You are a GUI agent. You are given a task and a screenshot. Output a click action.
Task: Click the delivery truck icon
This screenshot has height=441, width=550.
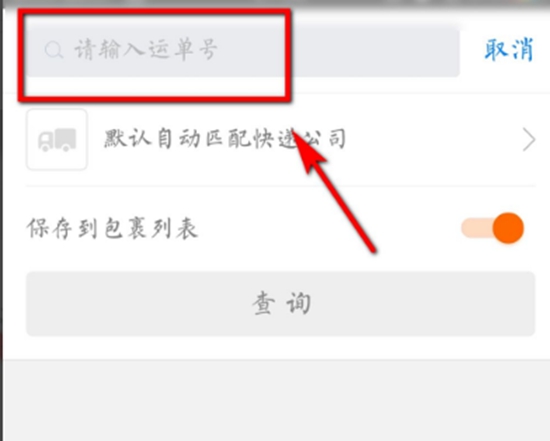click(57, 139)
